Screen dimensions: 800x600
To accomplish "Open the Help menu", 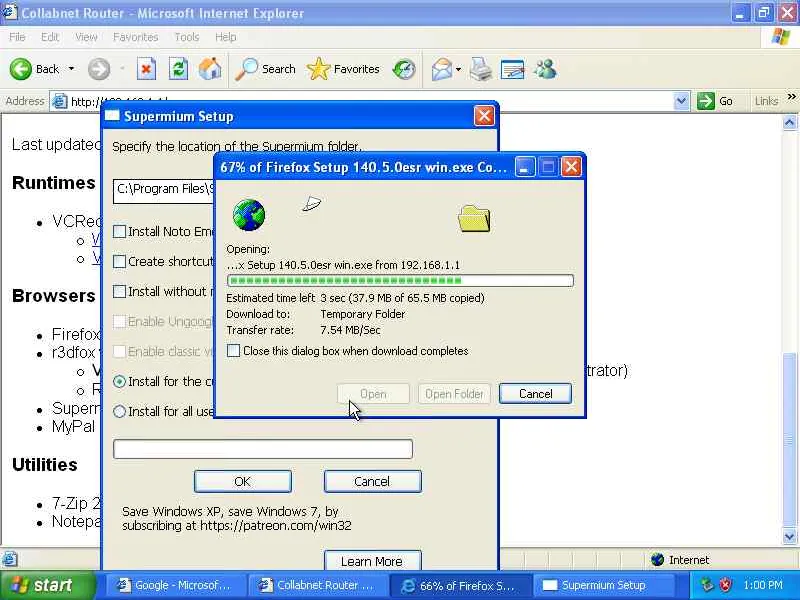I will pos(226,37).
